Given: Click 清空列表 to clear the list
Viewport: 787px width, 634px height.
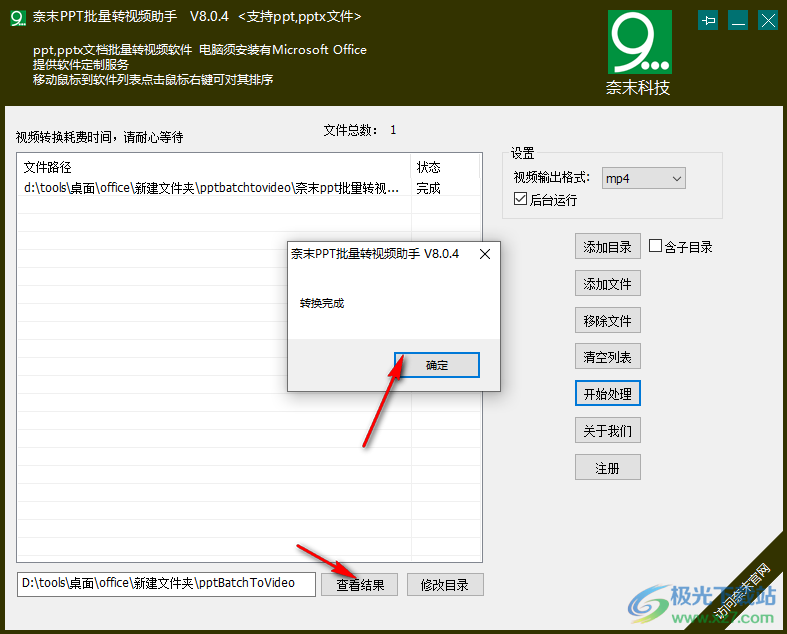Looking at the screenshot, I should coord(607,357).
